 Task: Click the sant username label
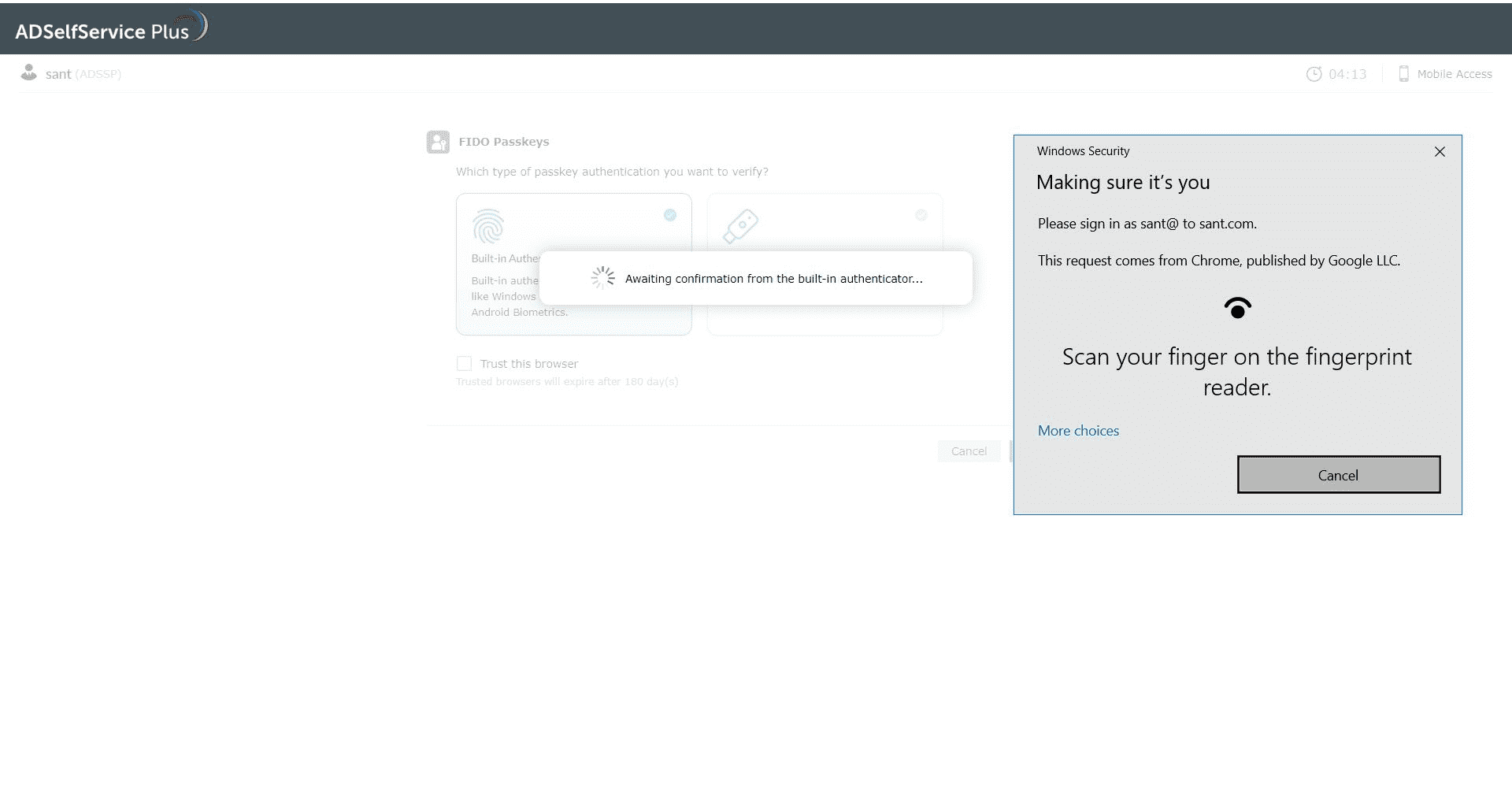pos(58,74)
